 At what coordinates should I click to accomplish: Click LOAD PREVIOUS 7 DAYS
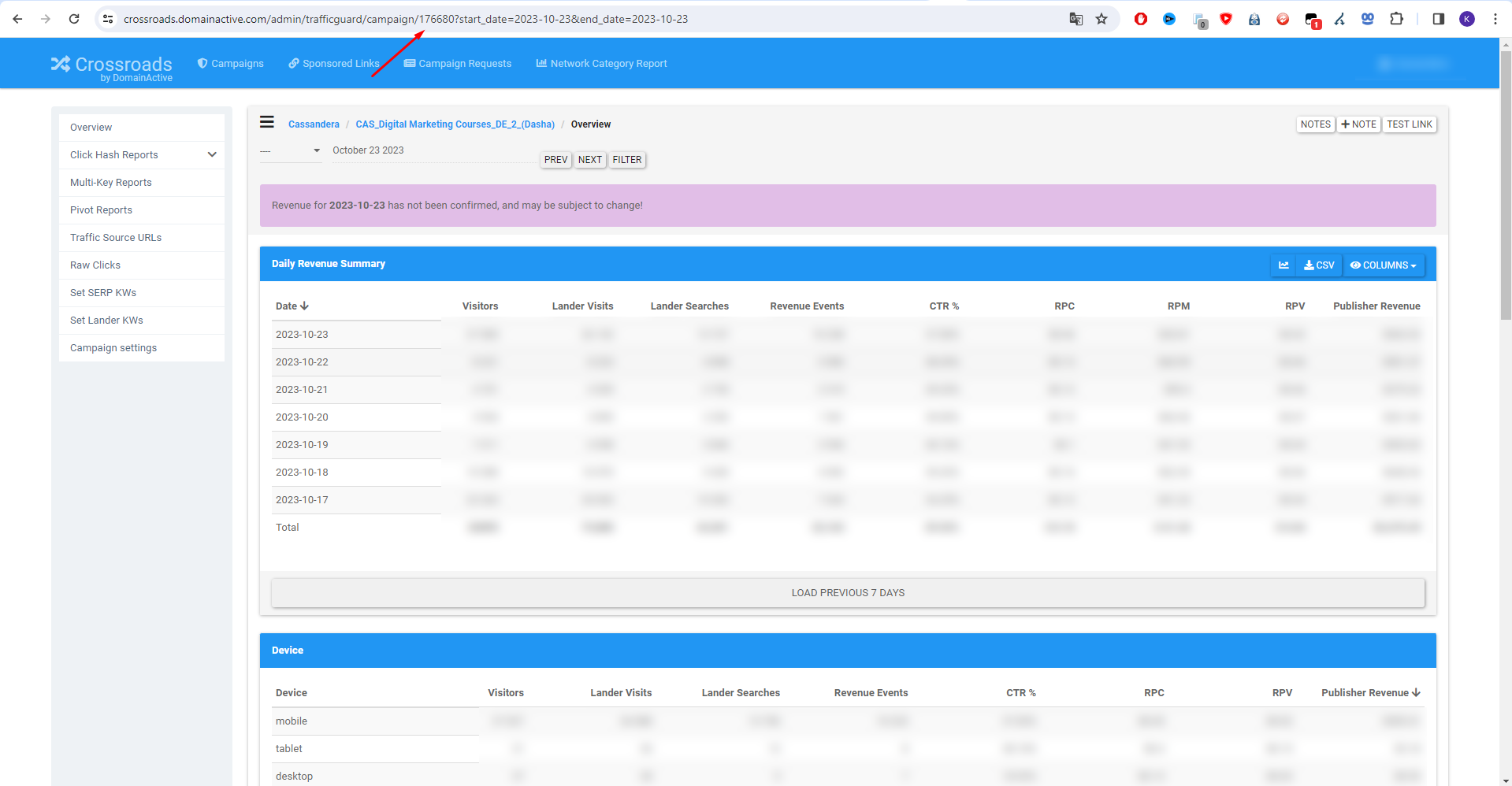coord(848,593)
